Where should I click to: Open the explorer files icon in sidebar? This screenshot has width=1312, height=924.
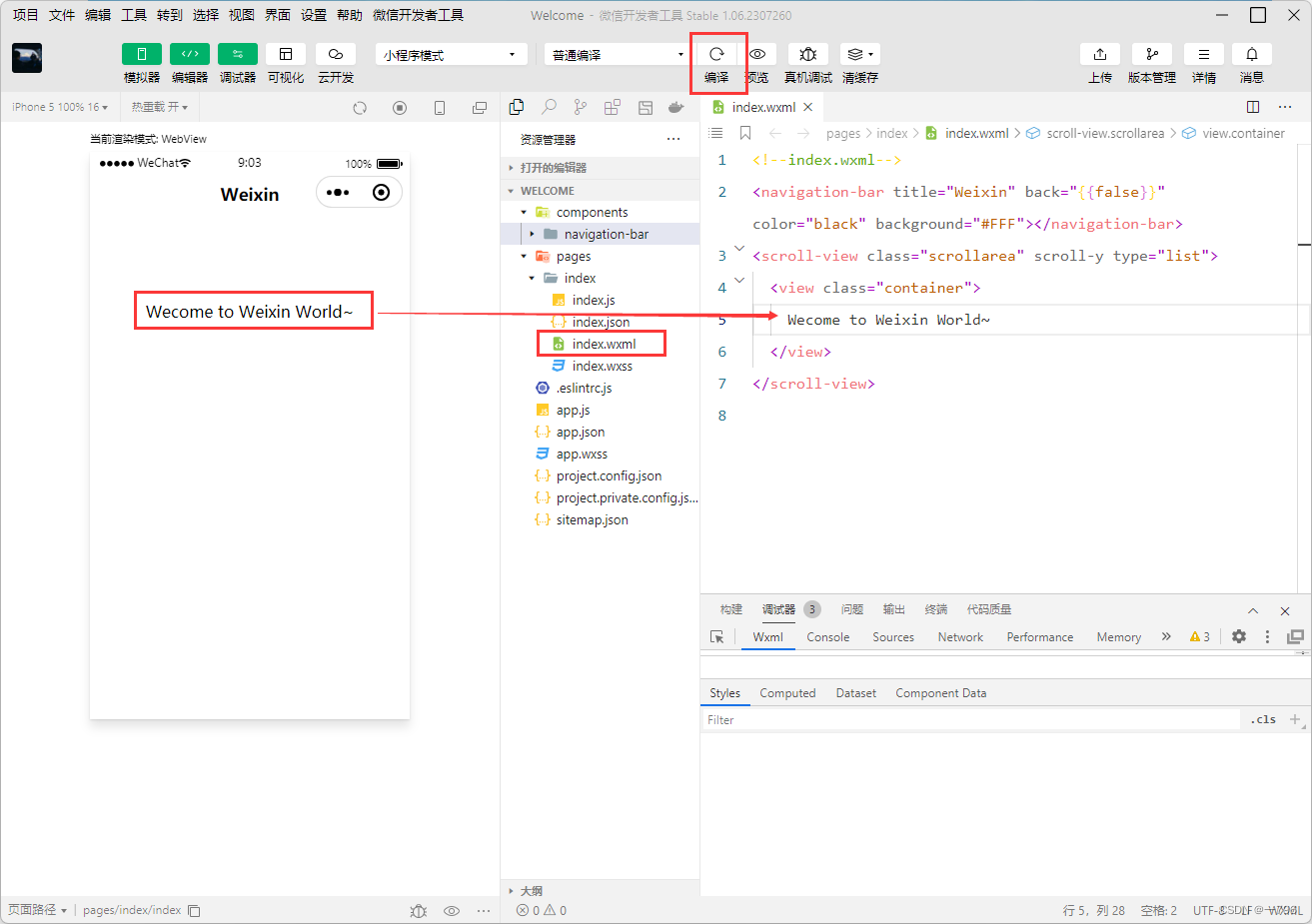517,107
